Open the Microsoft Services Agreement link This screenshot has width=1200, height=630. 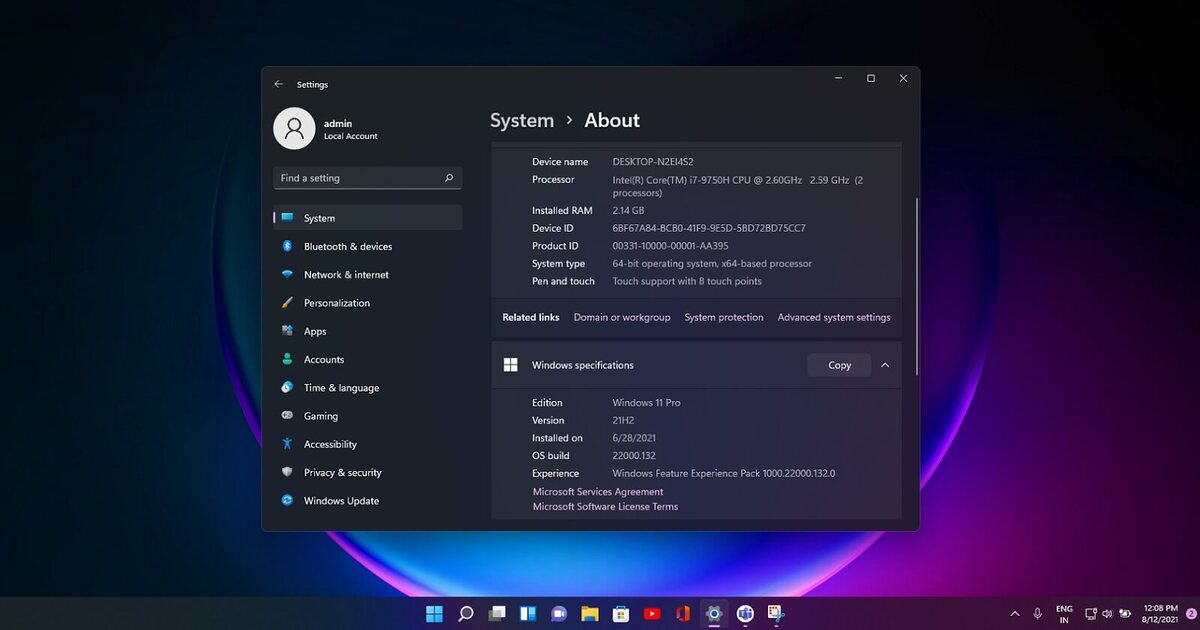click(x=598, y=492)
